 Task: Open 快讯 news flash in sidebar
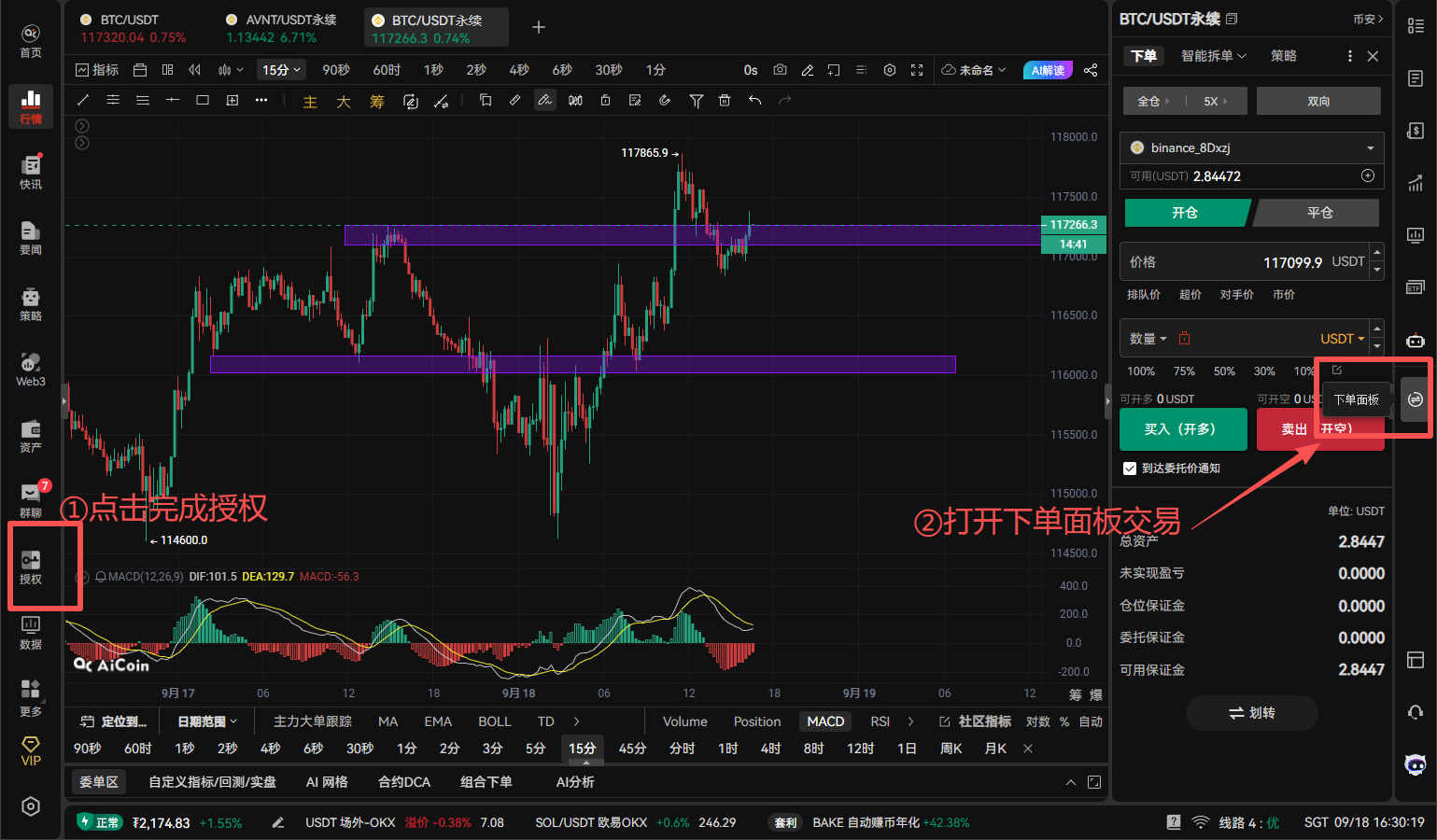click(31, 173)
